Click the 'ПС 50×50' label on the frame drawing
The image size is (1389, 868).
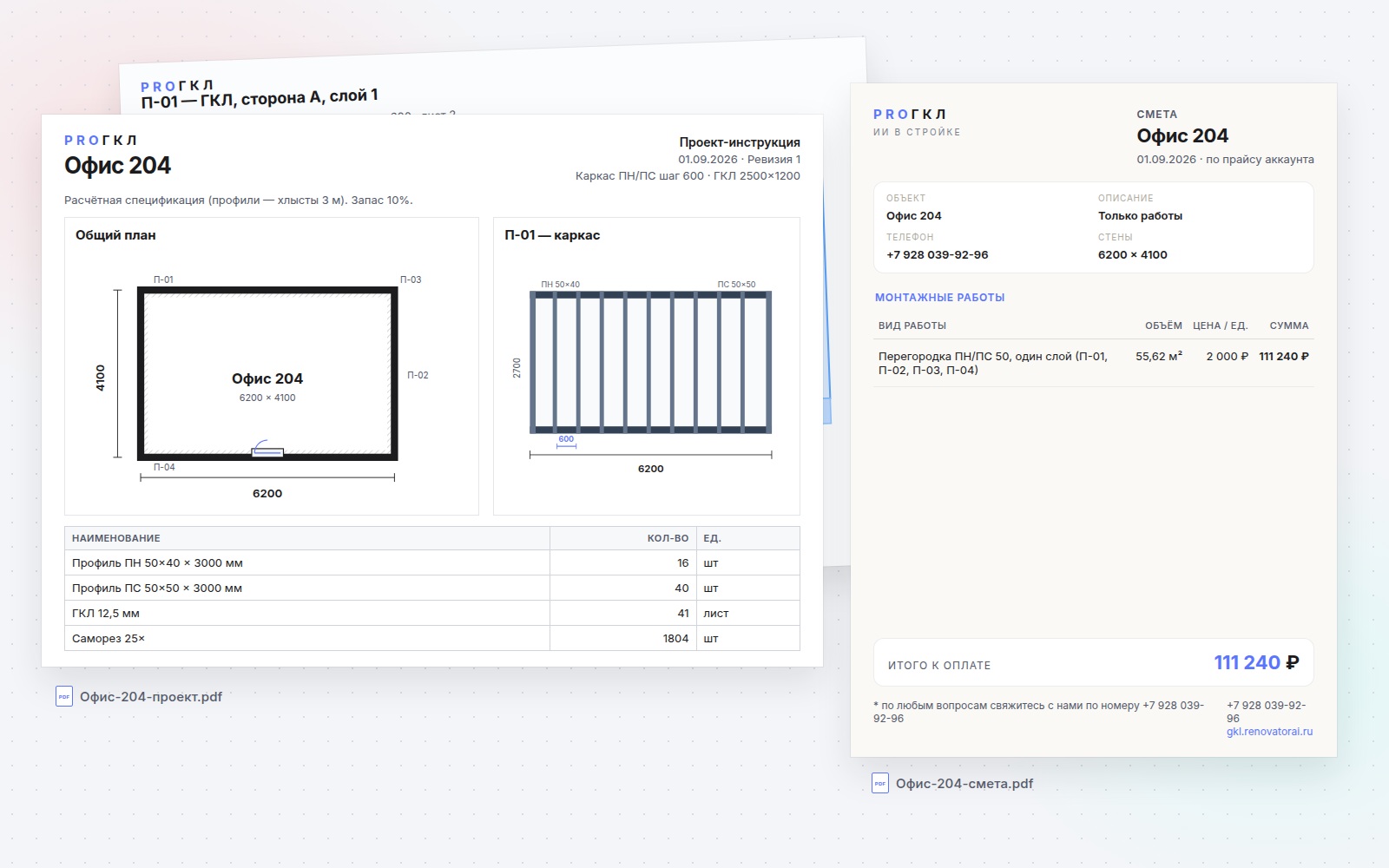[x=736, y=285]
